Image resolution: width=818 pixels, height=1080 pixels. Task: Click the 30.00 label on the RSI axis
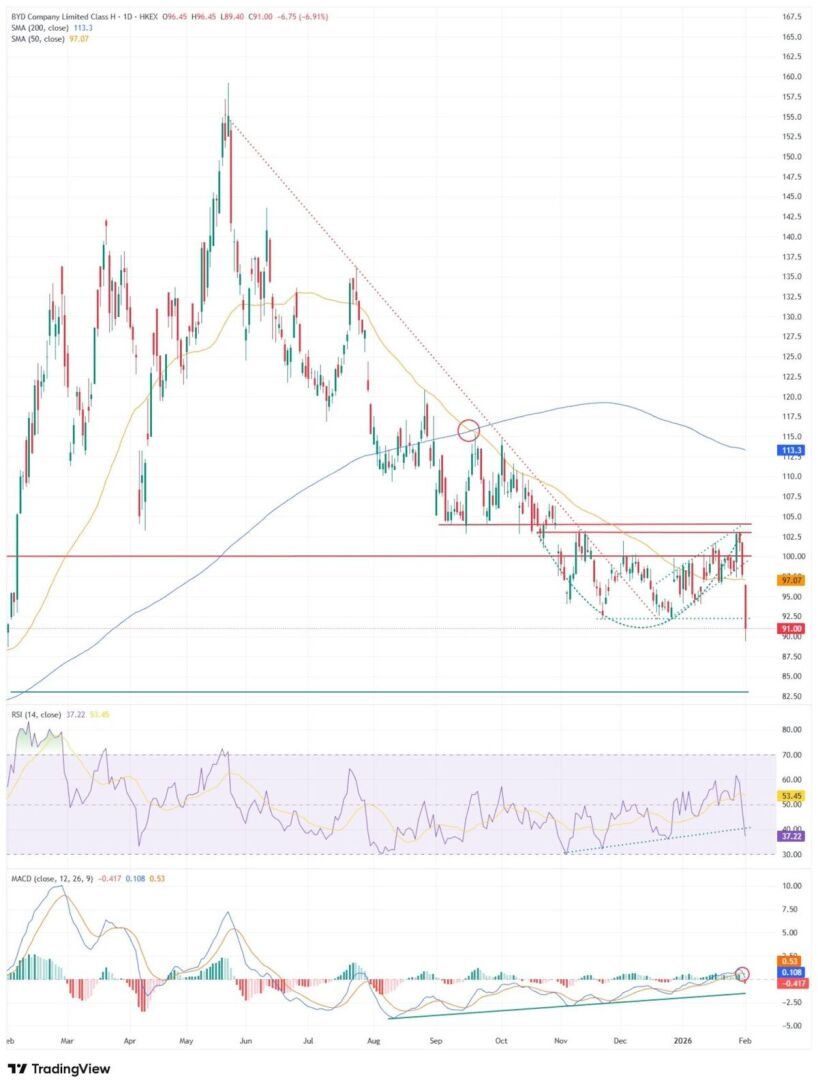click(x=794, y=855)
